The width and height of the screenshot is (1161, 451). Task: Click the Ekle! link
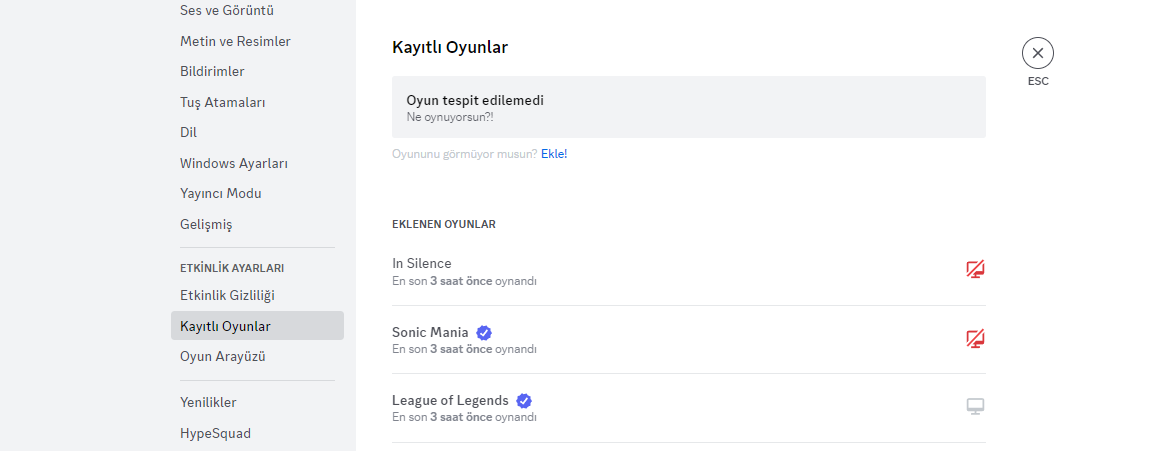coord(554,154)
